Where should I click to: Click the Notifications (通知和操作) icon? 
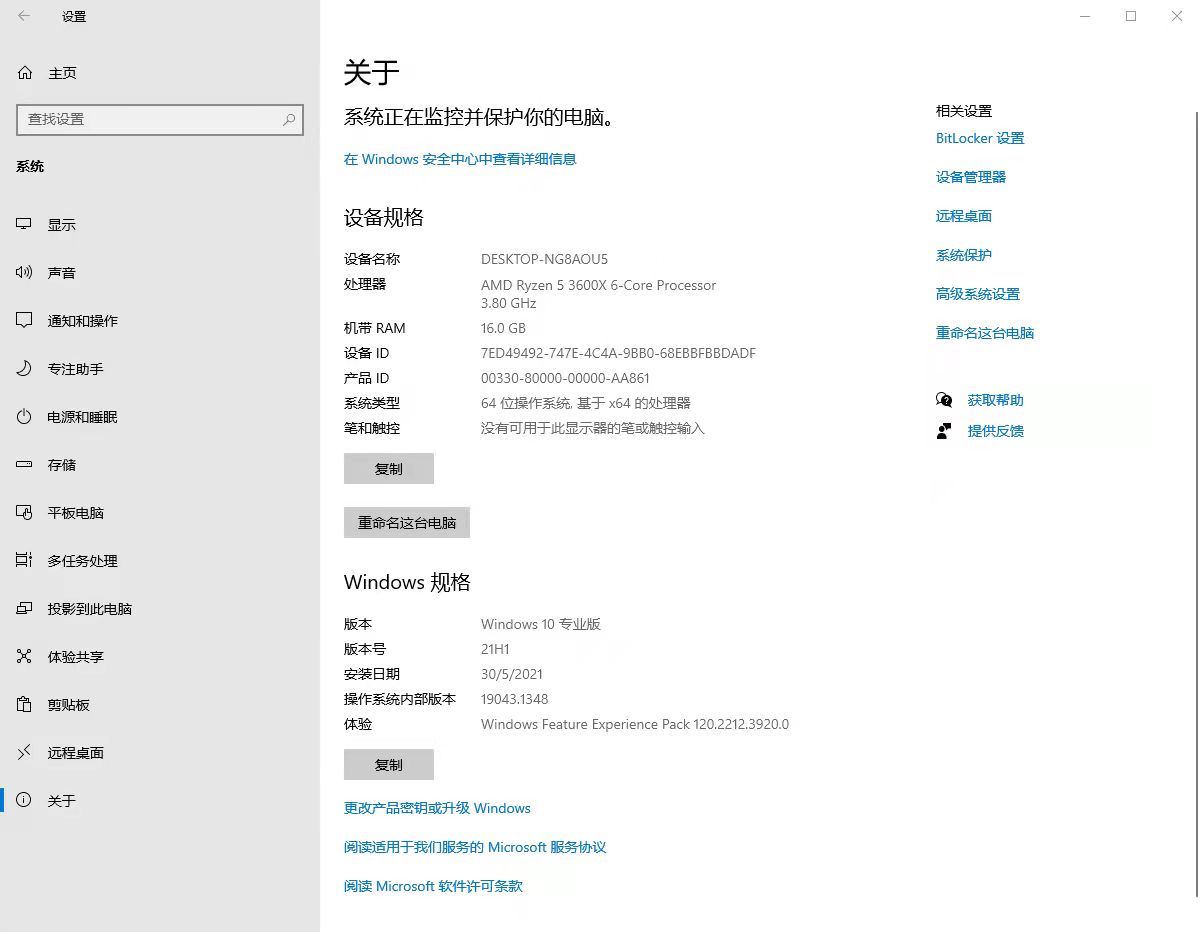click(25, 321)
